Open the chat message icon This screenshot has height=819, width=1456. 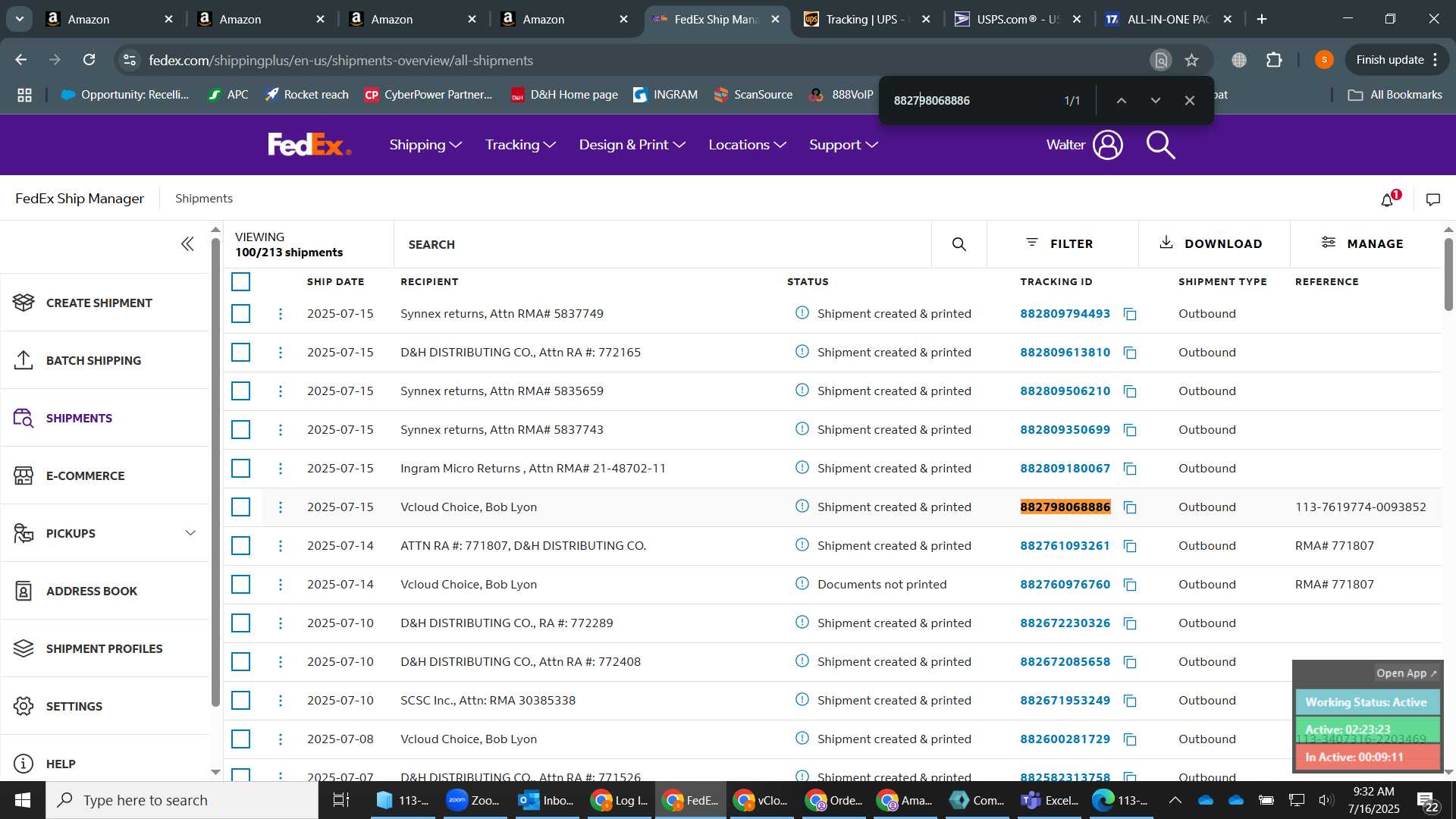coord(1432,199)
